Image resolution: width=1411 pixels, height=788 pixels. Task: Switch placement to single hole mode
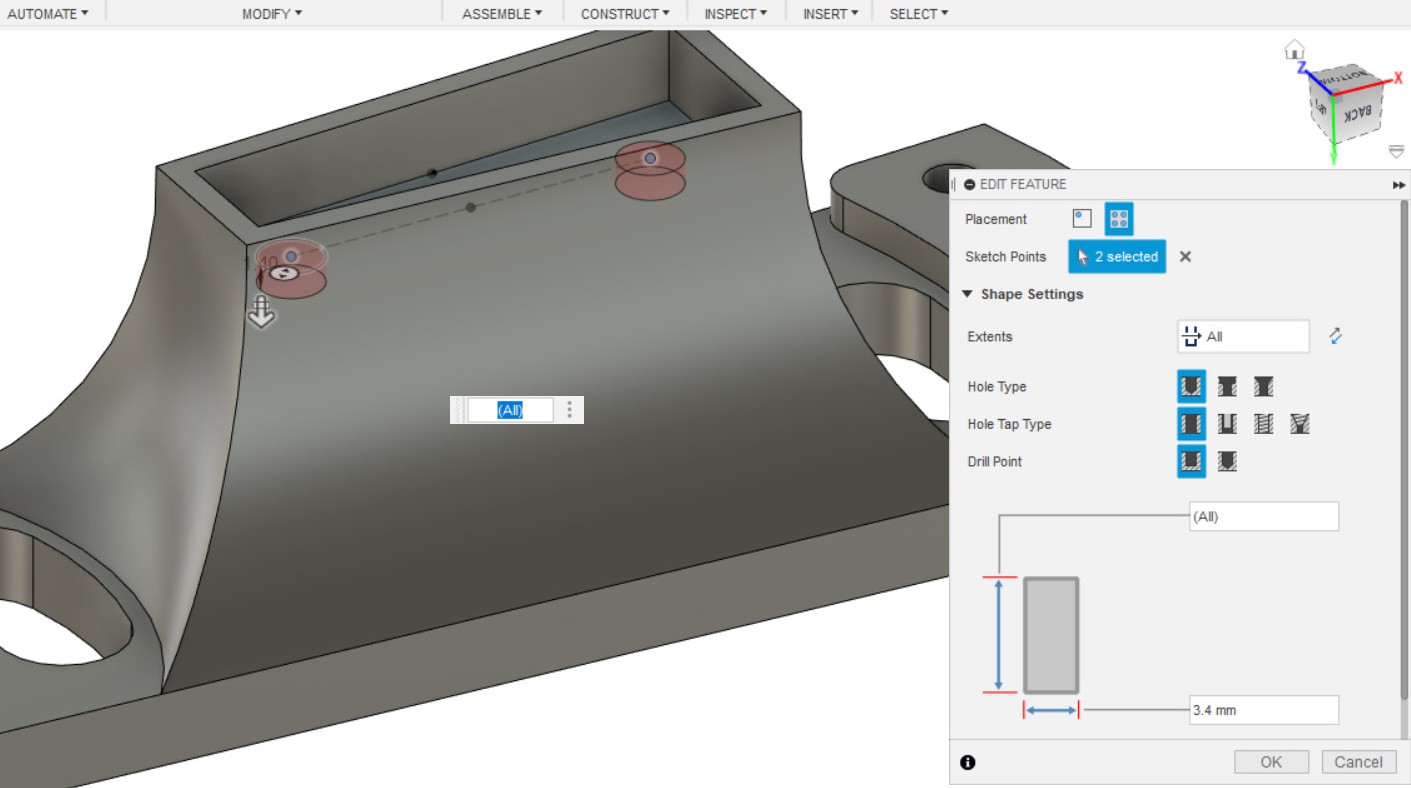pyautogui.click(x=1082, y=219)
